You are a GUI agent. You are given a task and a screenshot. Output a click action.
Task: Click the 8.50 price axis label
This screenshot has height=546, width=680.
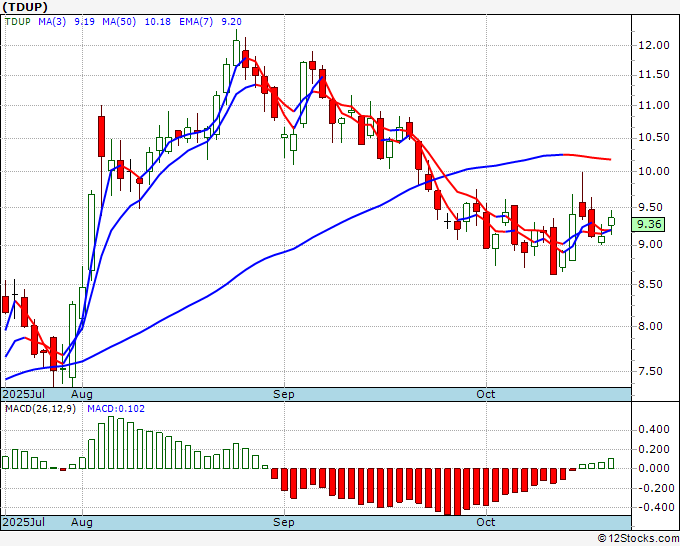click(650, 284)
